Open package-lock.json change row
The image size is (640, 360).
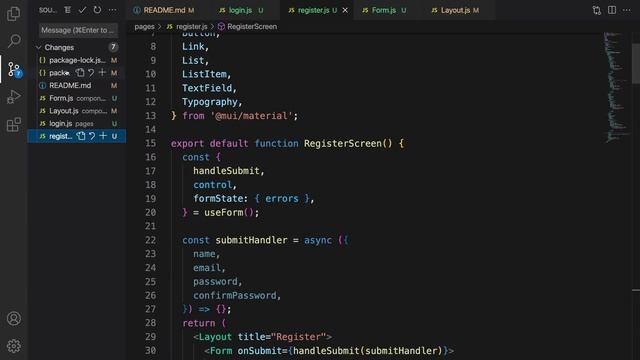tap(77, 60)
